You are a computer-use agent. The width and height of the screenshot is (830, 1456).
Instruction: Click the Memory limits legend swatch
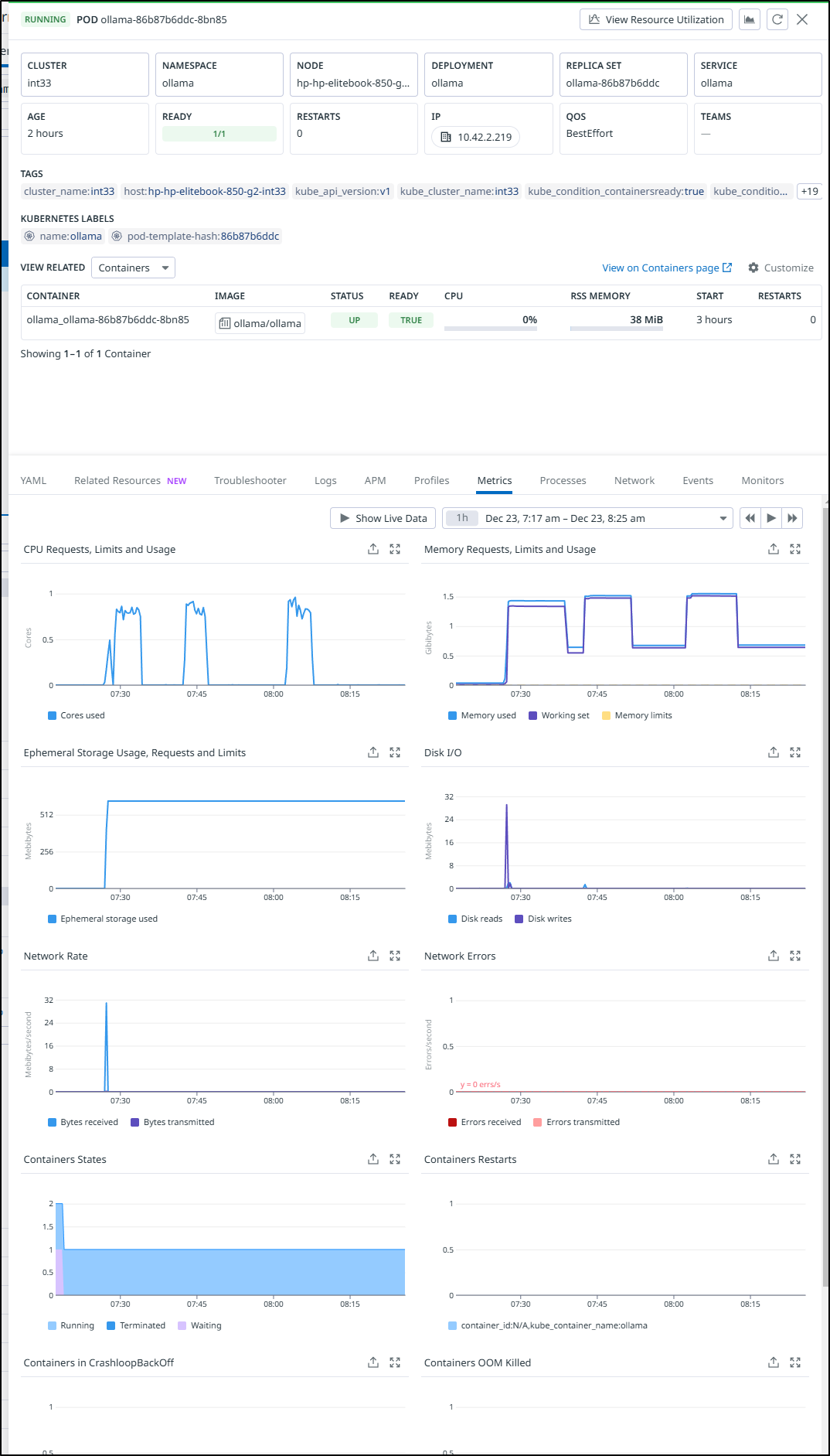click(607, 715)
